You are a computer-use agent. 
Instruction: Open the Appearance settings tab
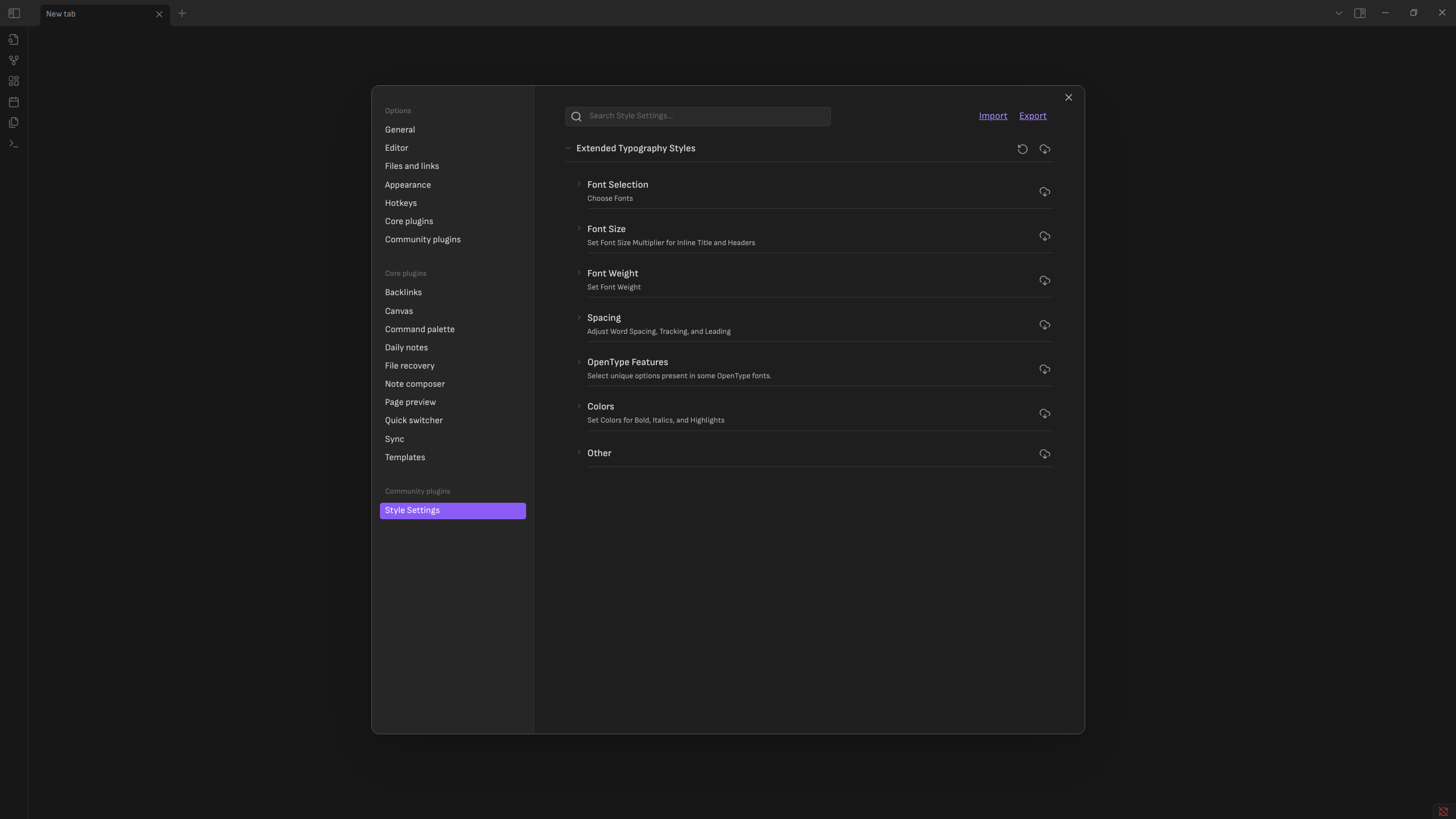click(x=407, y=185)
